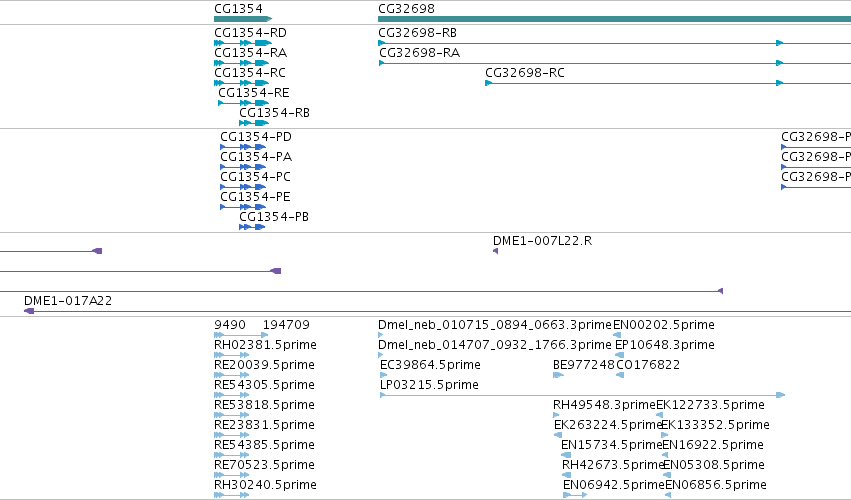Click protein CG1354-PD label

pyautogui.click(x=256, y=137)
